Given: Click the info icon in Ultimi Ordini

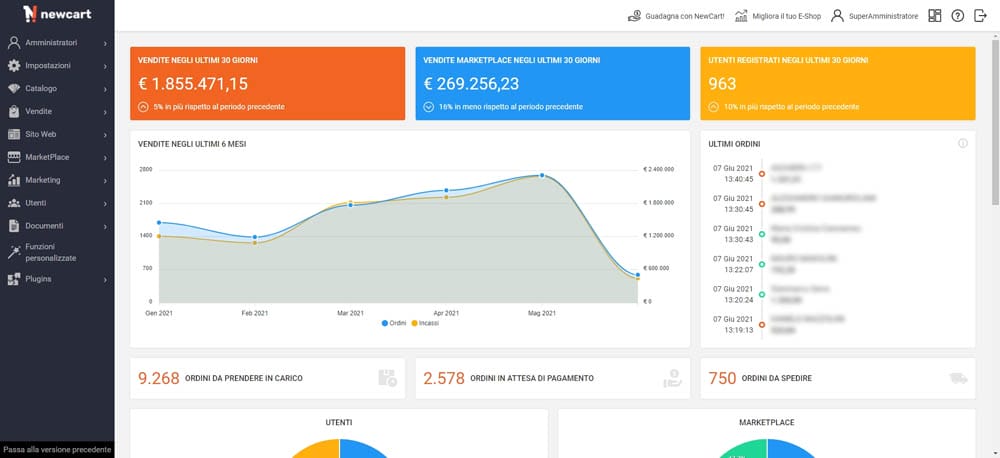Looking at the screenshot, I should [x=963, y=143].
